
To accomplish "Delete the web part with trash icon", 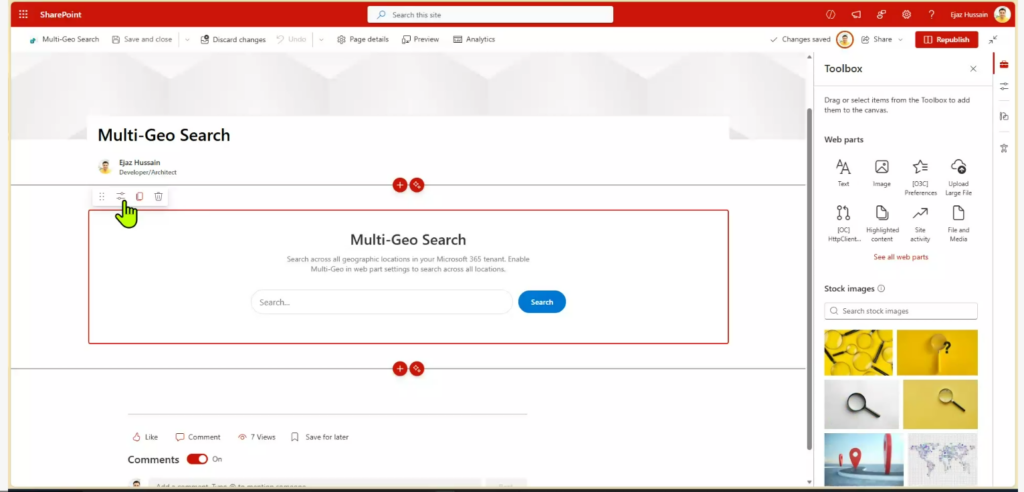I will coord(158,197).
